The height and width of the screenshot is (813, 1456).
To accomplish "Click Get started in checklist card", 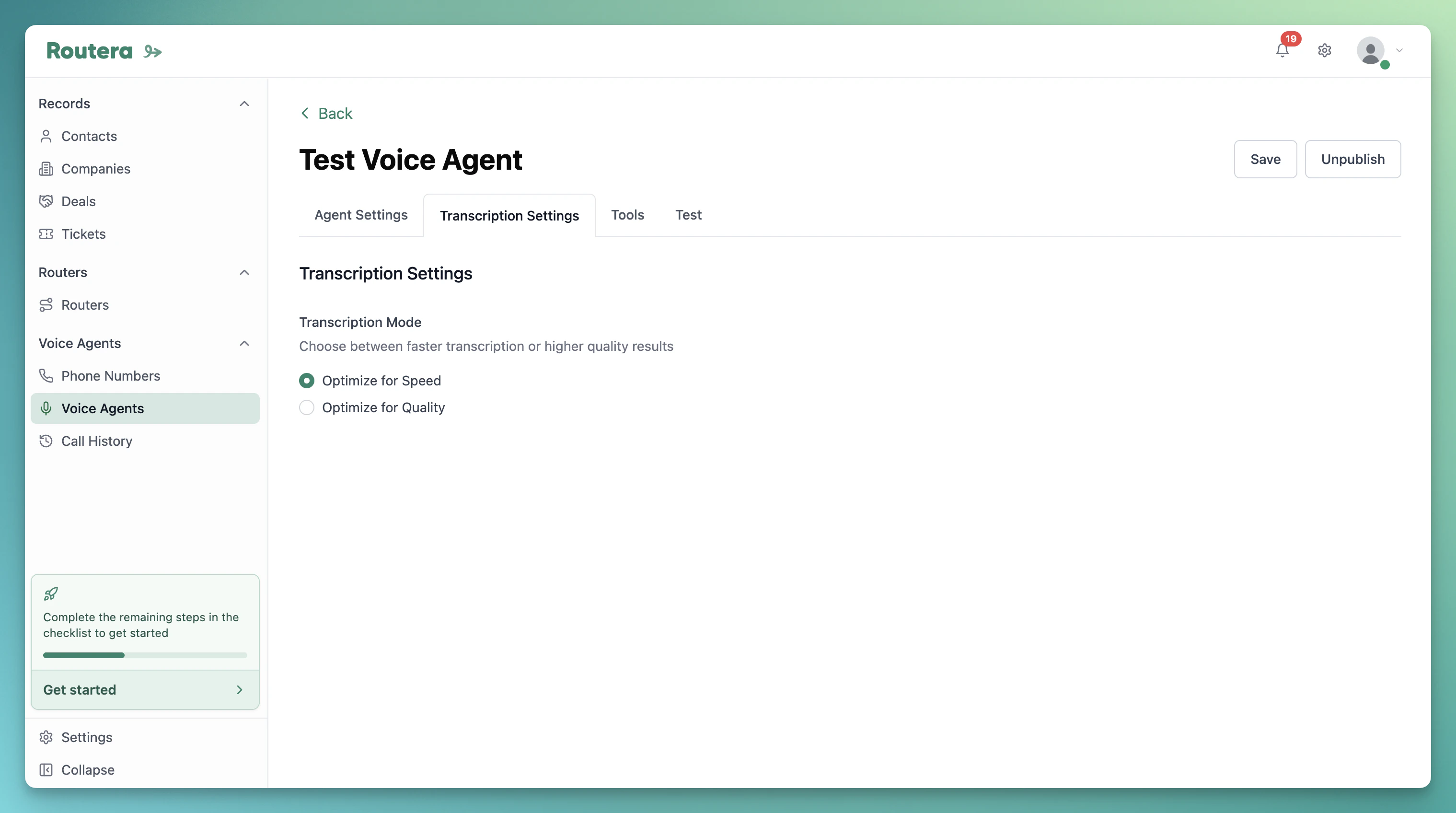I will coord(145,690).
